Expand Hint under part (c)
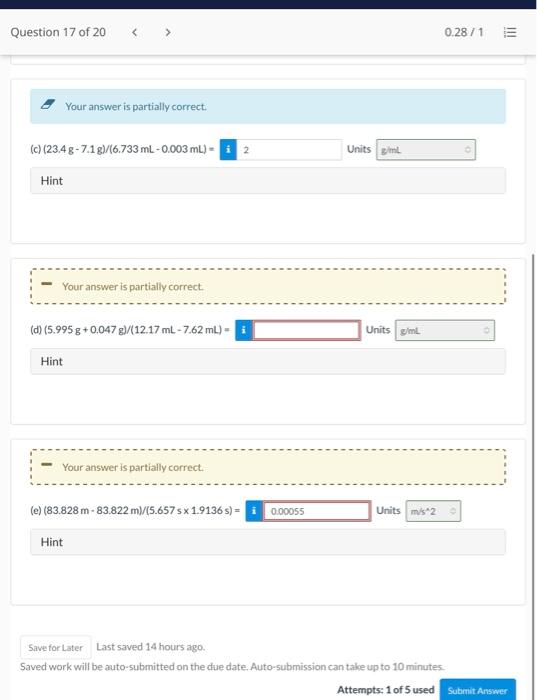The image size is (537, 700). pos(268,180)
